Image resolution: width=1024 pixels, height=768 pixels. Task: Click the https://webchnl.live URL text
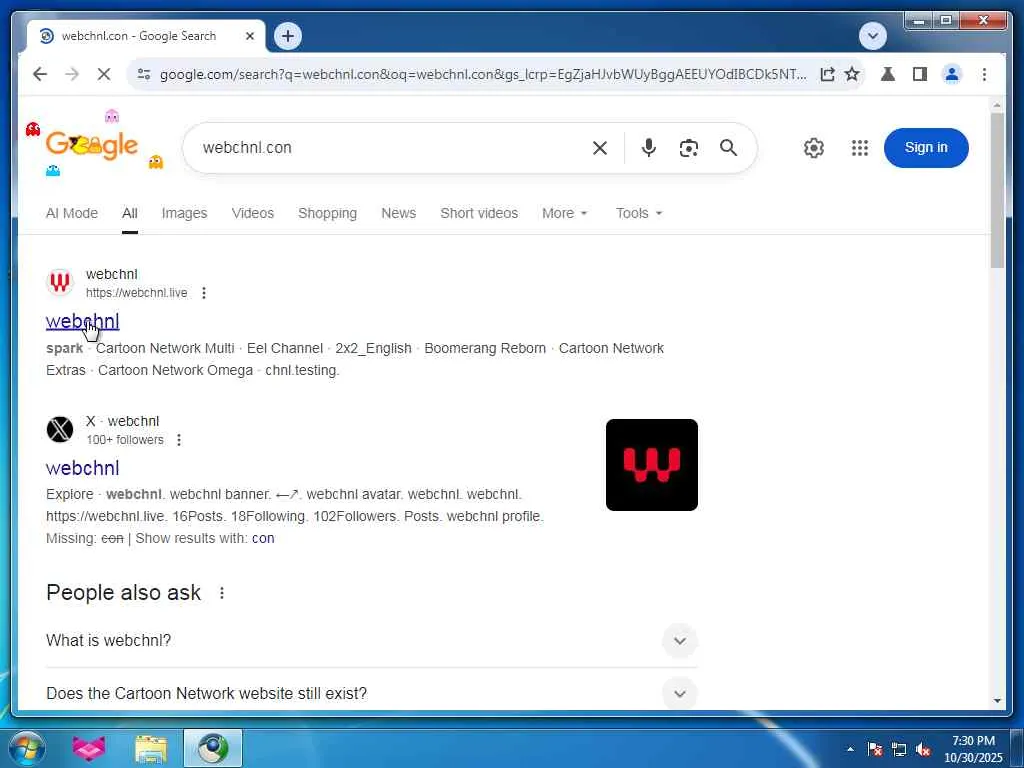(x=136, y=293)
